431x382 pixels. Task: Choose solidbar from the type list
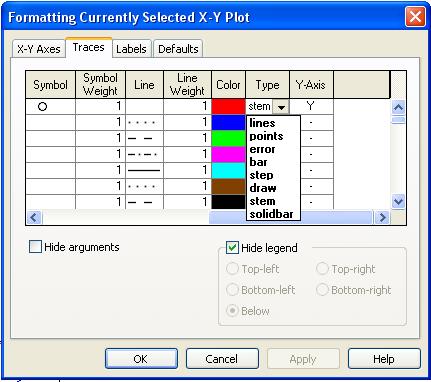(271, 214)
